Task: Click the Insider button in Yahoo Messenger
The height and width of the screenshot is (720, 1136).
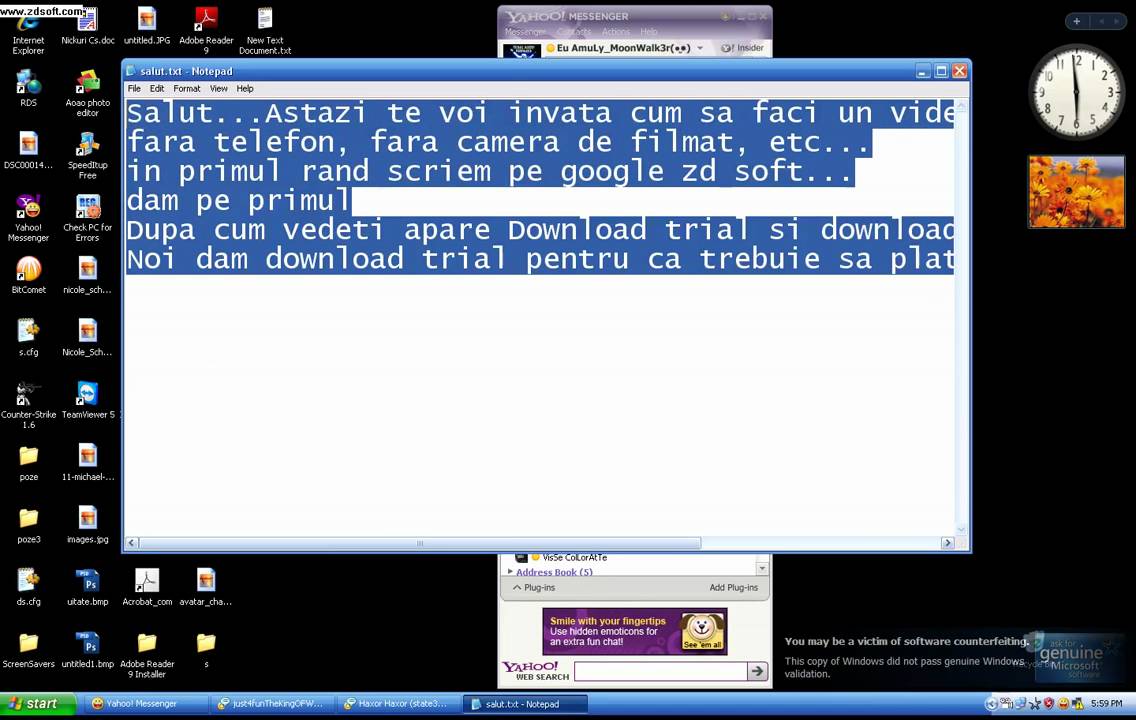Action: [743, 48]
